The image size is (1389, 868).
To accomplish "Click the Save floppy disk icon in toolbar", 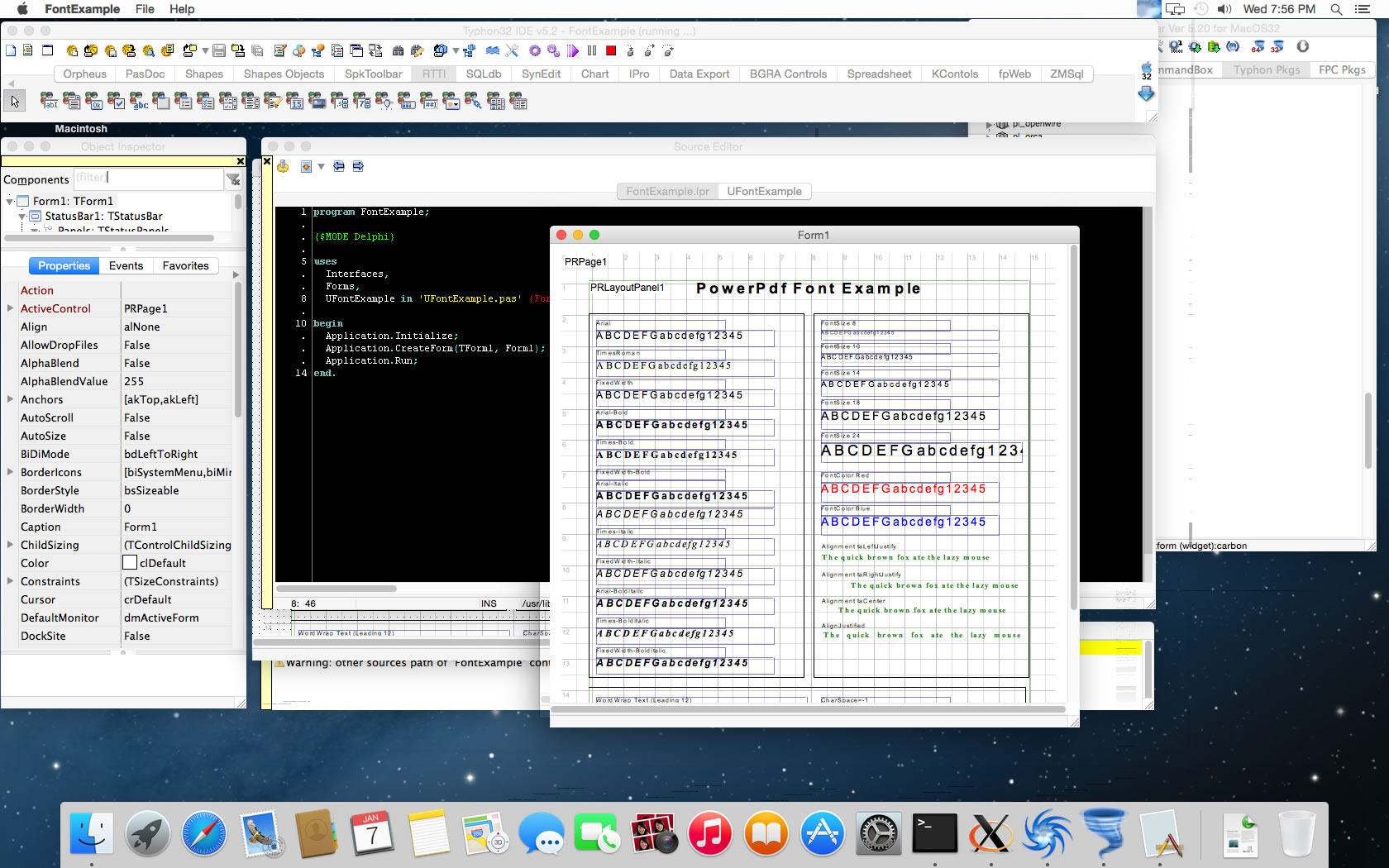I will pyautogui.click(x=219, y=50).
